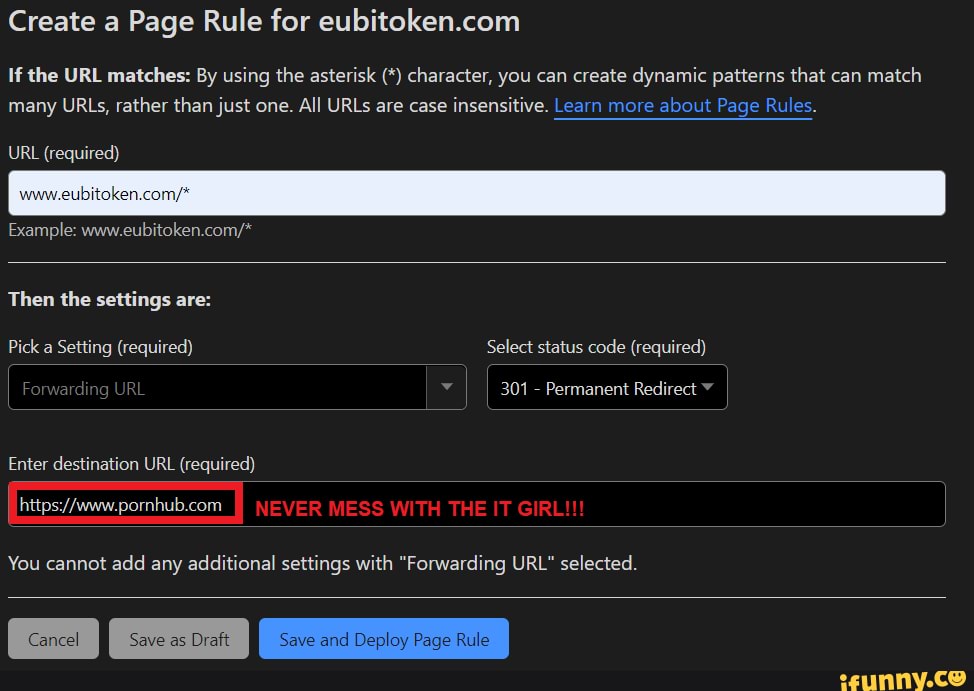Click the red-boxed https://www.pornhub.com text

(122, 504)
